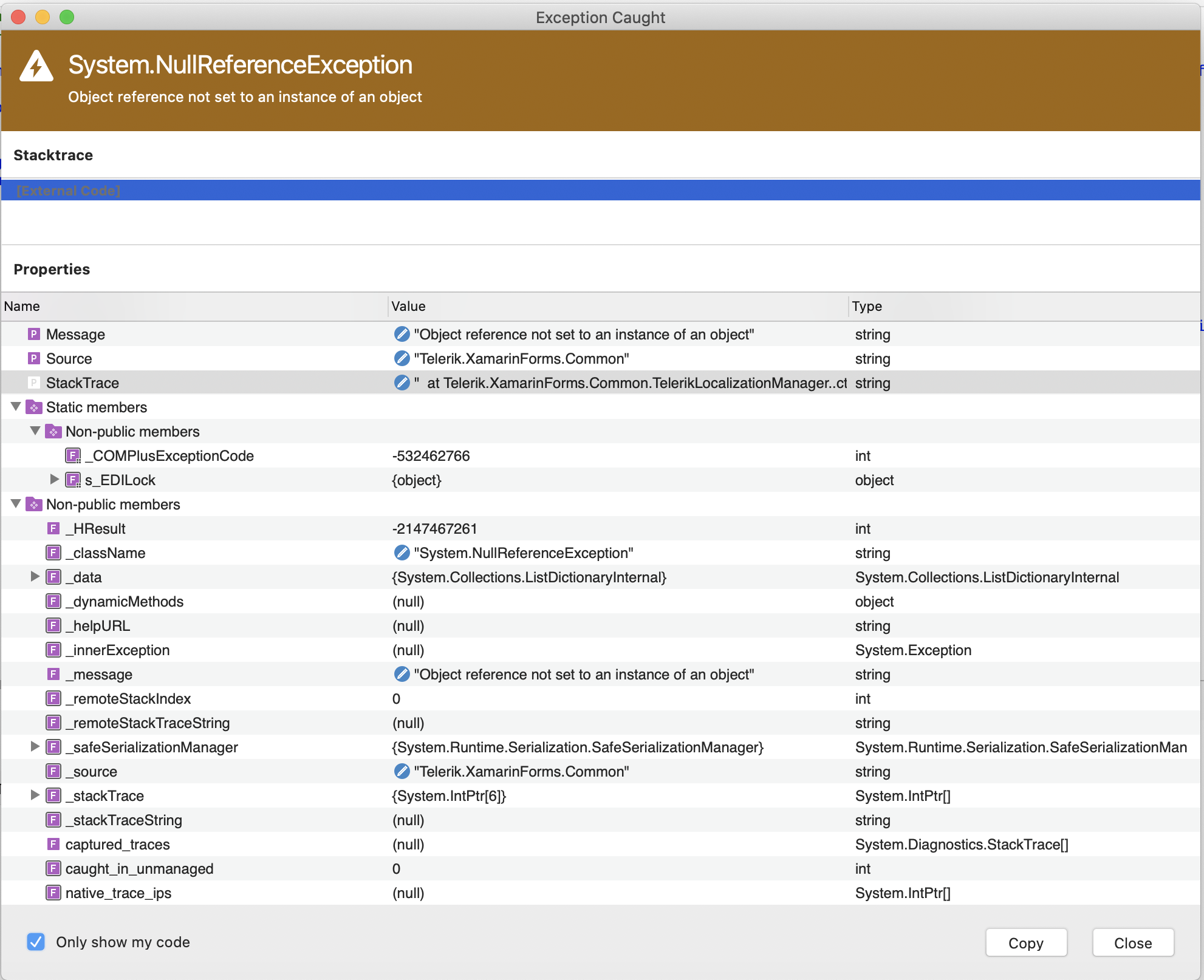Screen dimensions: 1204x980
Task: Click the edit pencil icon beside Source value
Action: [x=402, y=358]
